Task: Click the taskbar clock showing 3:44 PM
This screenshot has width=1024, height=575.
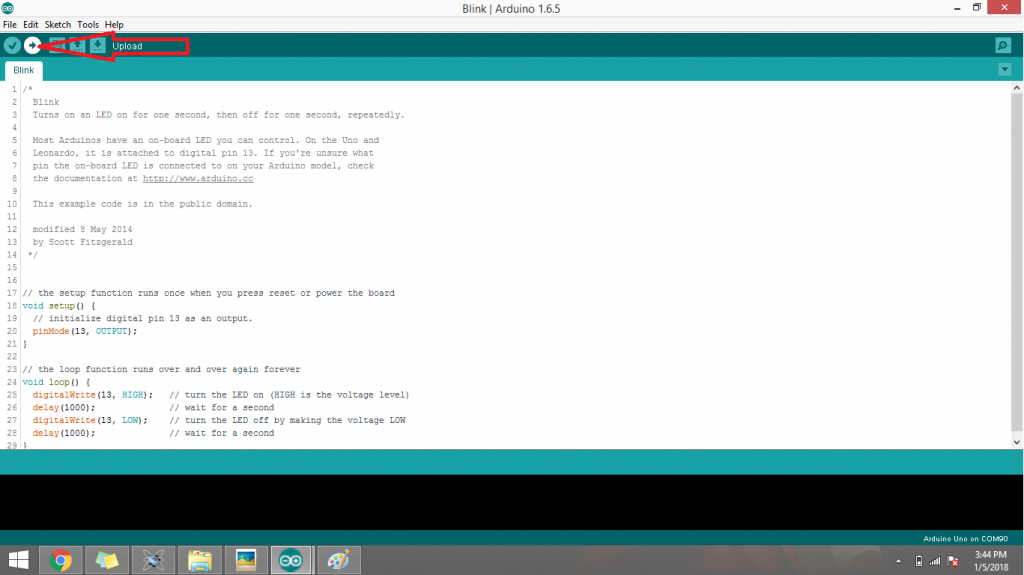Action: [990, 560]
